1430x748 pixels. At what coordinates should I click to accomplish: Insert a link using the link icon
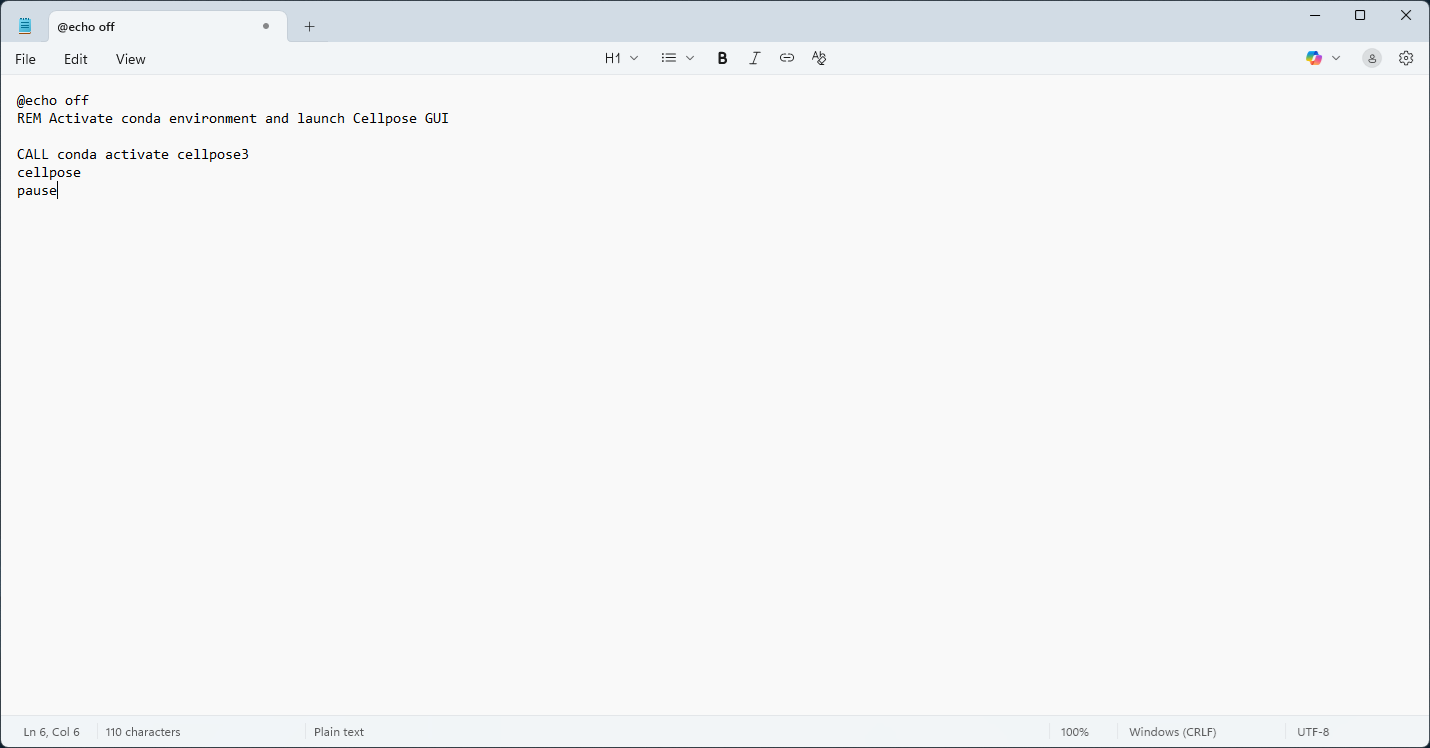click(x=787, y=58)
